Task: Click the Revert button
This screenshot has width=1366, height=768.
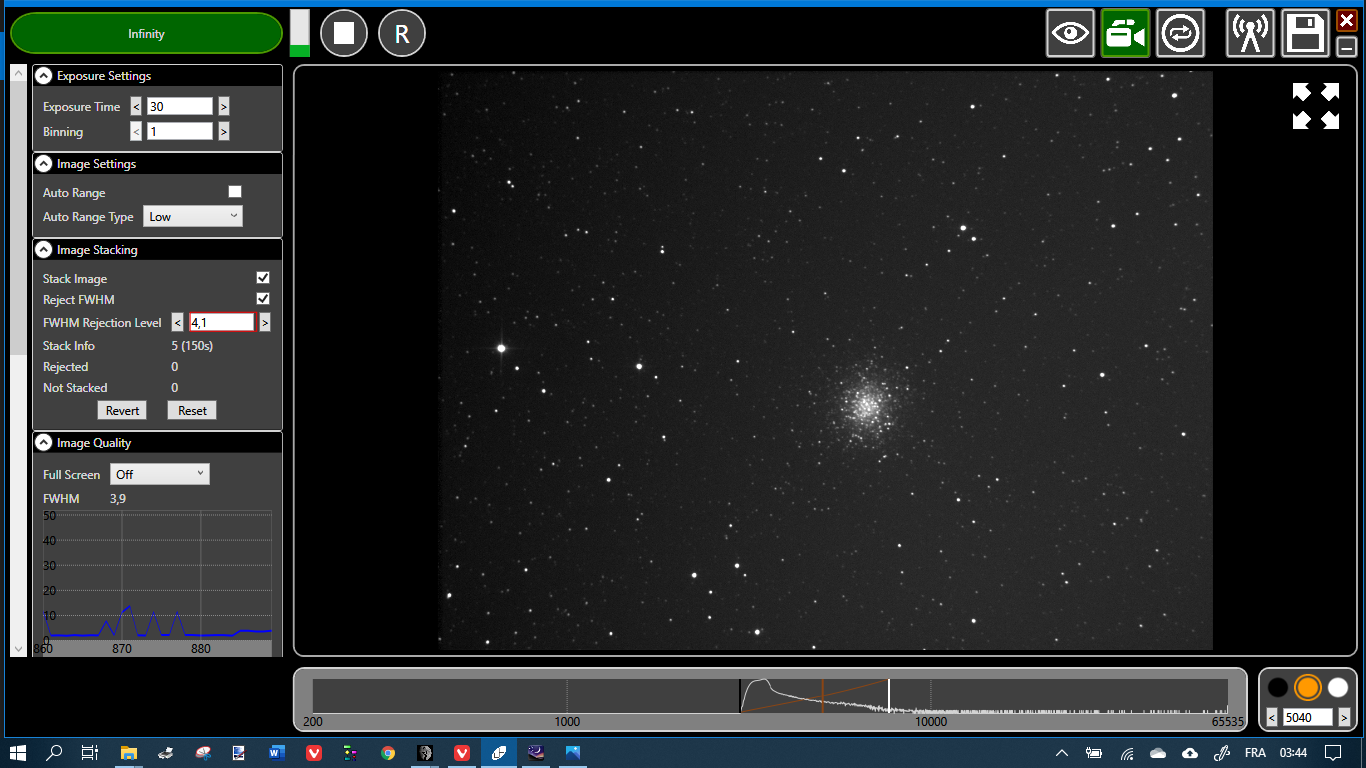Action: point(122,411)
